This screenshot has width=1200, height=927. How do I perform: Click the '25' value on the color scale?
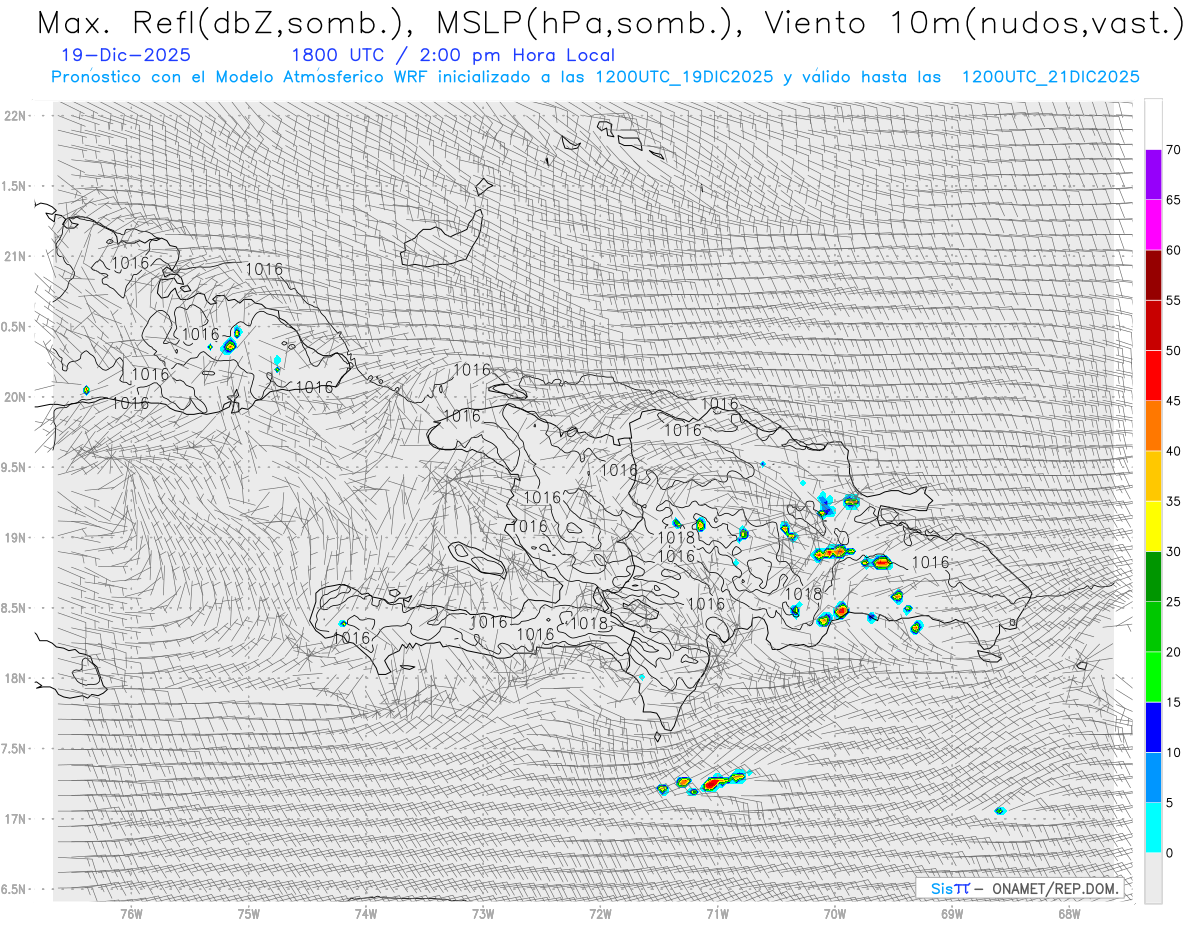point(1173,602)
